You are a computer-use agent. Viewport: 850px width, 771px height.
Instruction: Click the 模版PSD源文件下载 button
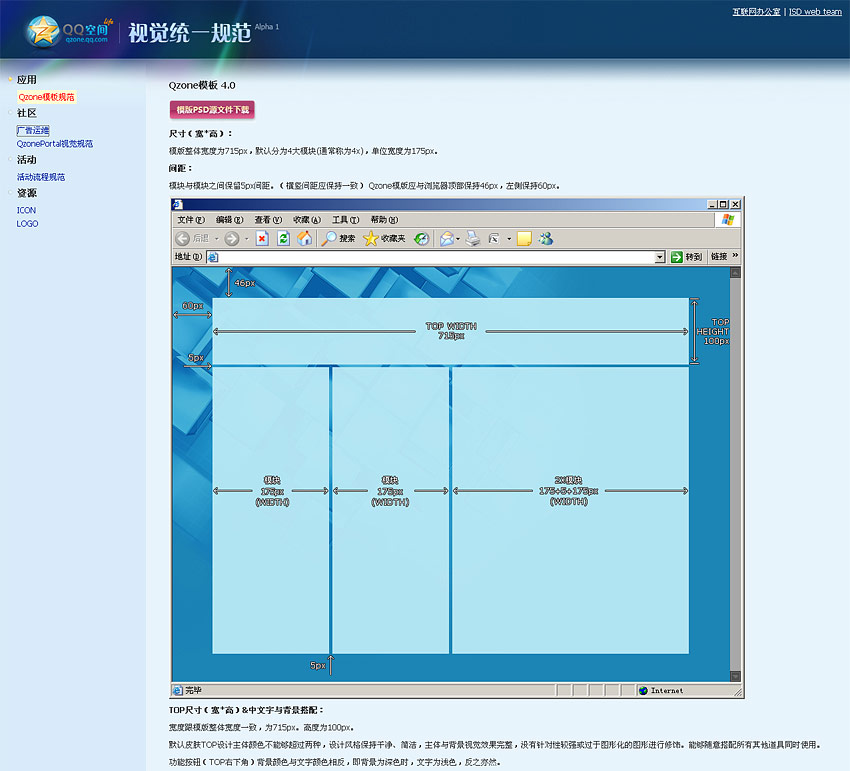point(212,109)
